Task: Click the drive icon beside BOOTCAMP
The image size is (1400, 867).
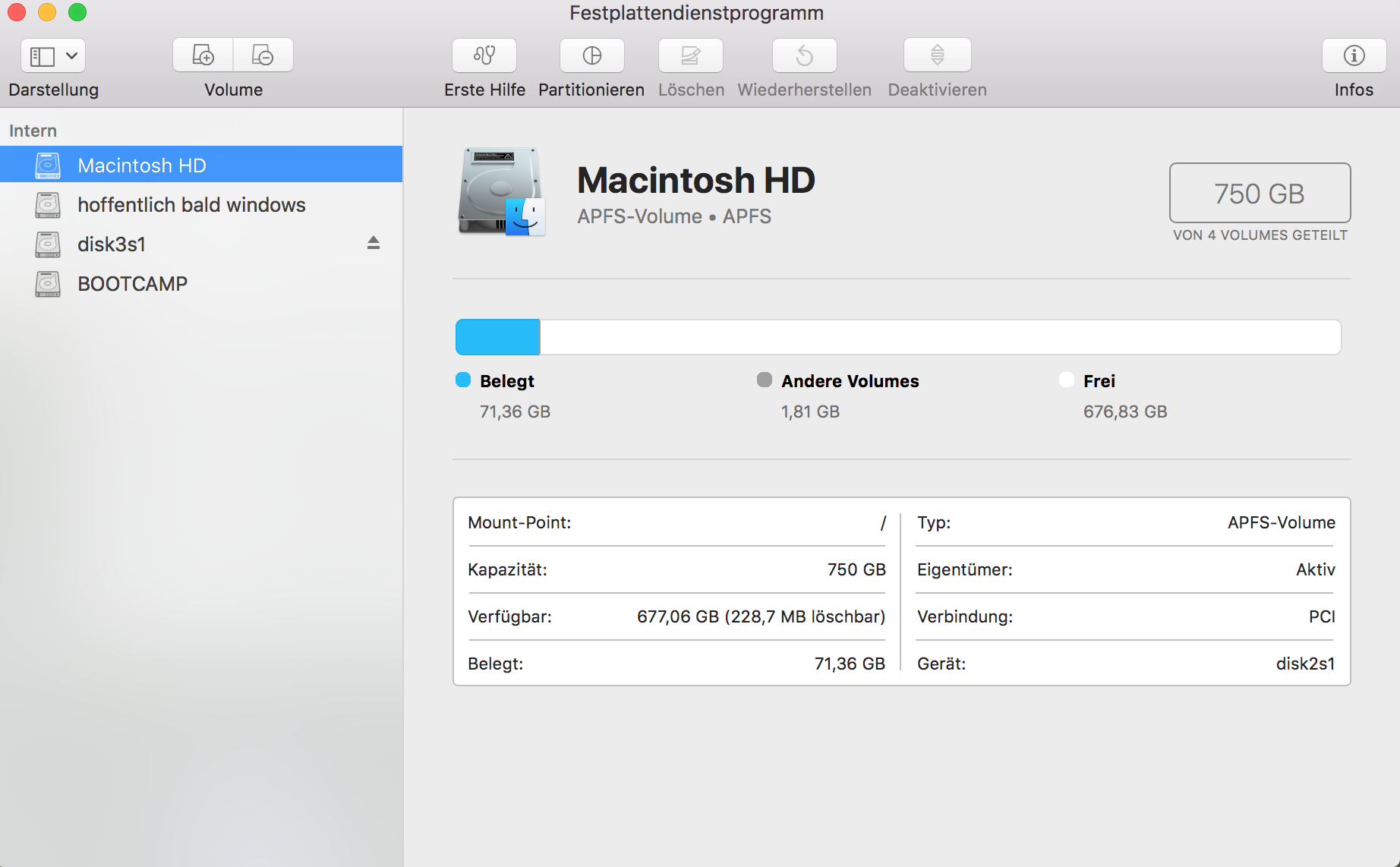Action: [48, 284]
